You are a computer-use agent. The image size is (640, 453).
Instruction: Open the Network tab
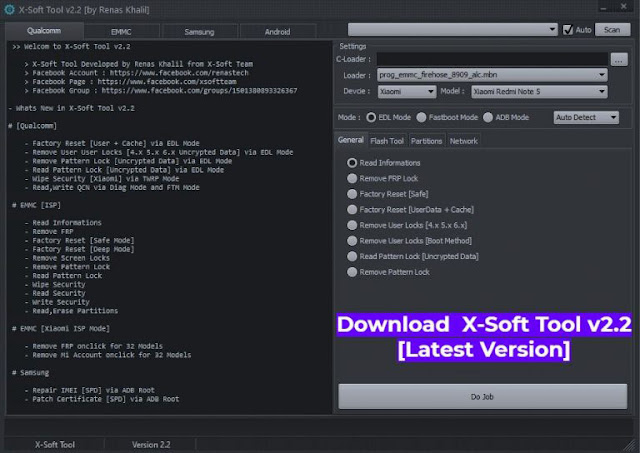coord(464,141)
